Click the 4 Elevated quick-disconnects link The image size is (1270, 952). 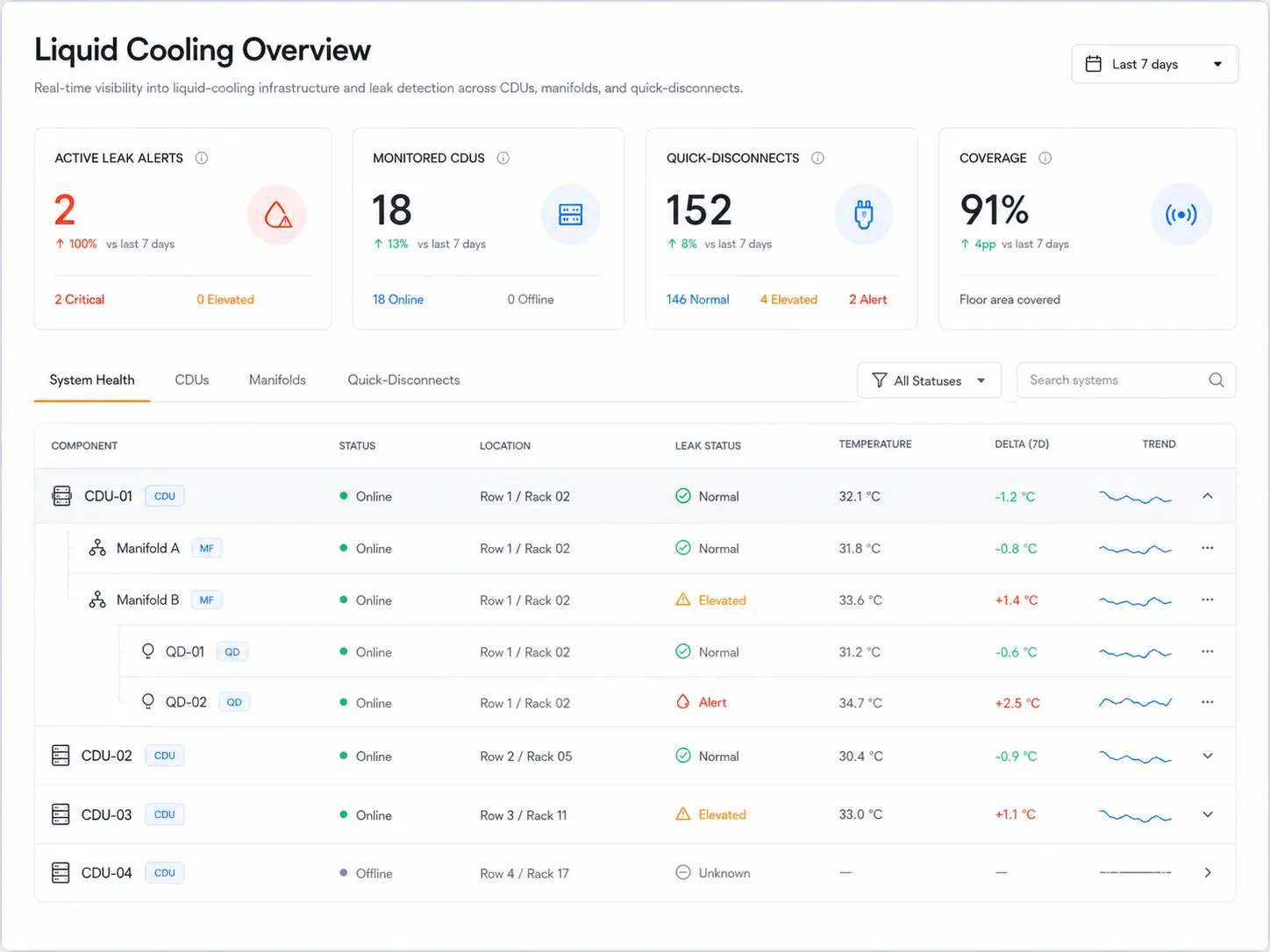tap(788, 299)
